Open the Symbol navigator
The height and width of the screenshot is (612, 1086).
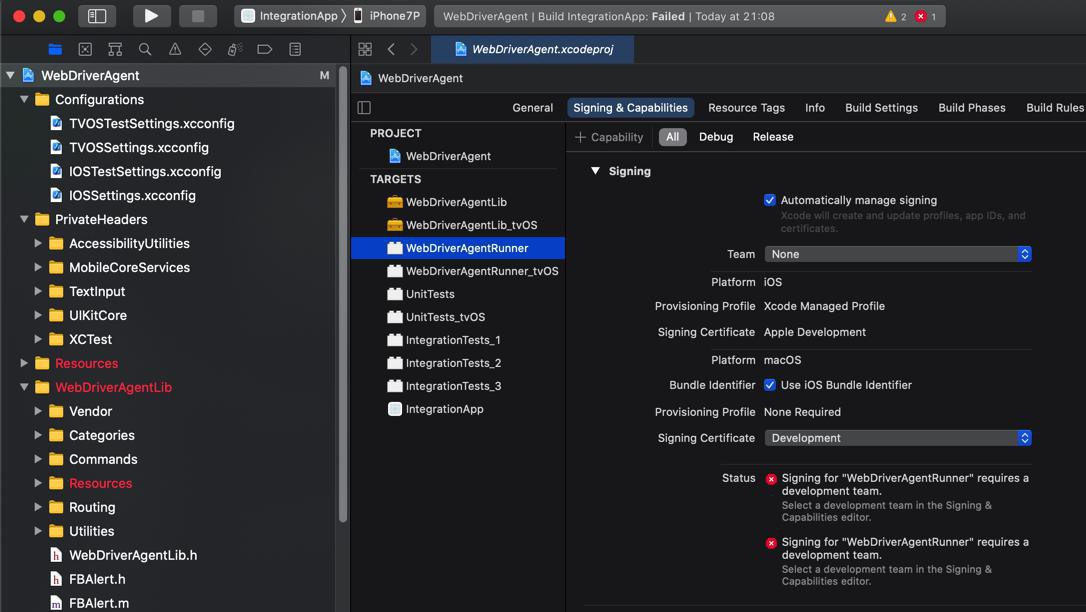(x=115, y=49)
